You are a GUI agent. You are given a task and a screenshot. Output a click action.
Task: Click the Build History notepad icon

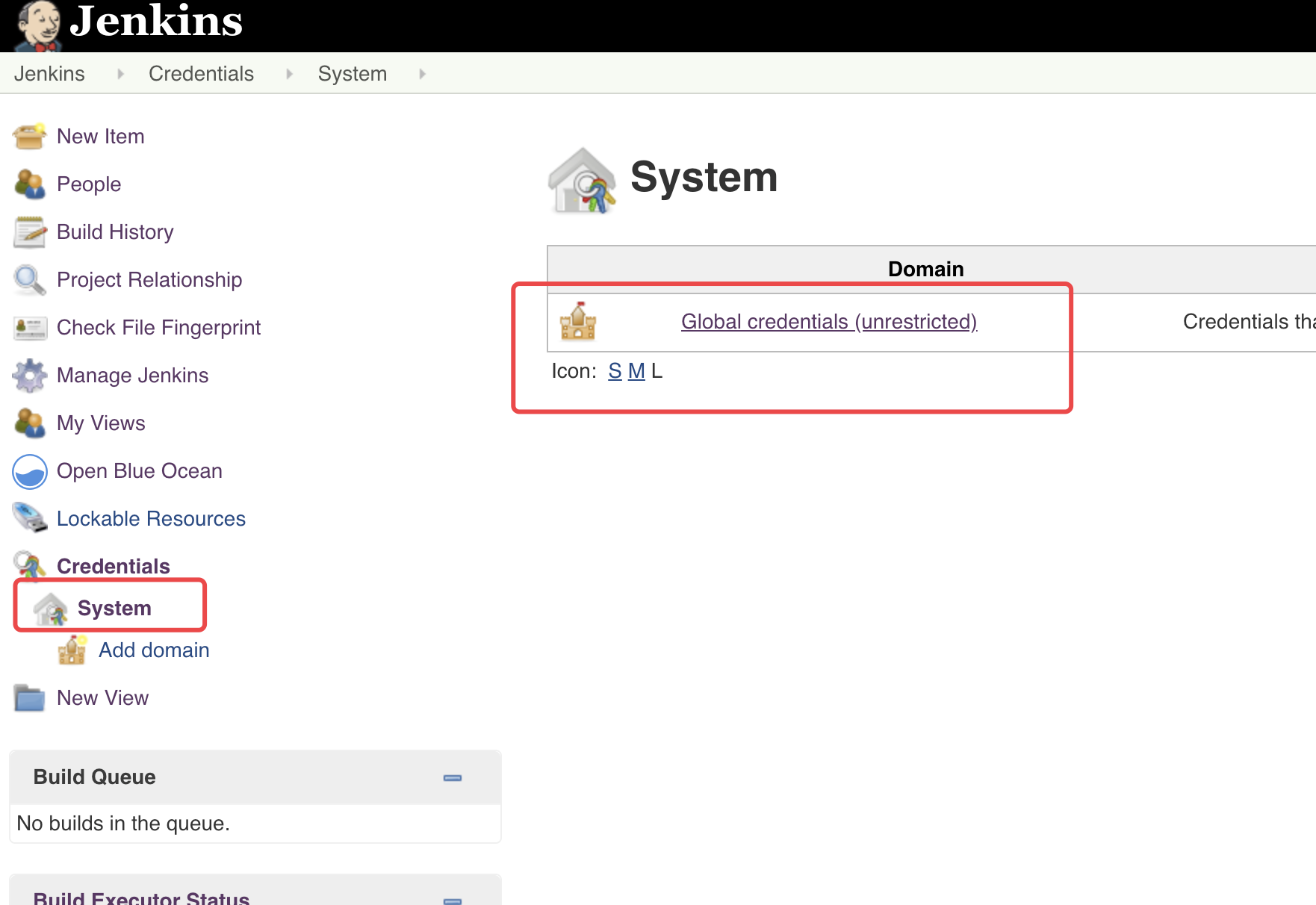pos(30,232)
